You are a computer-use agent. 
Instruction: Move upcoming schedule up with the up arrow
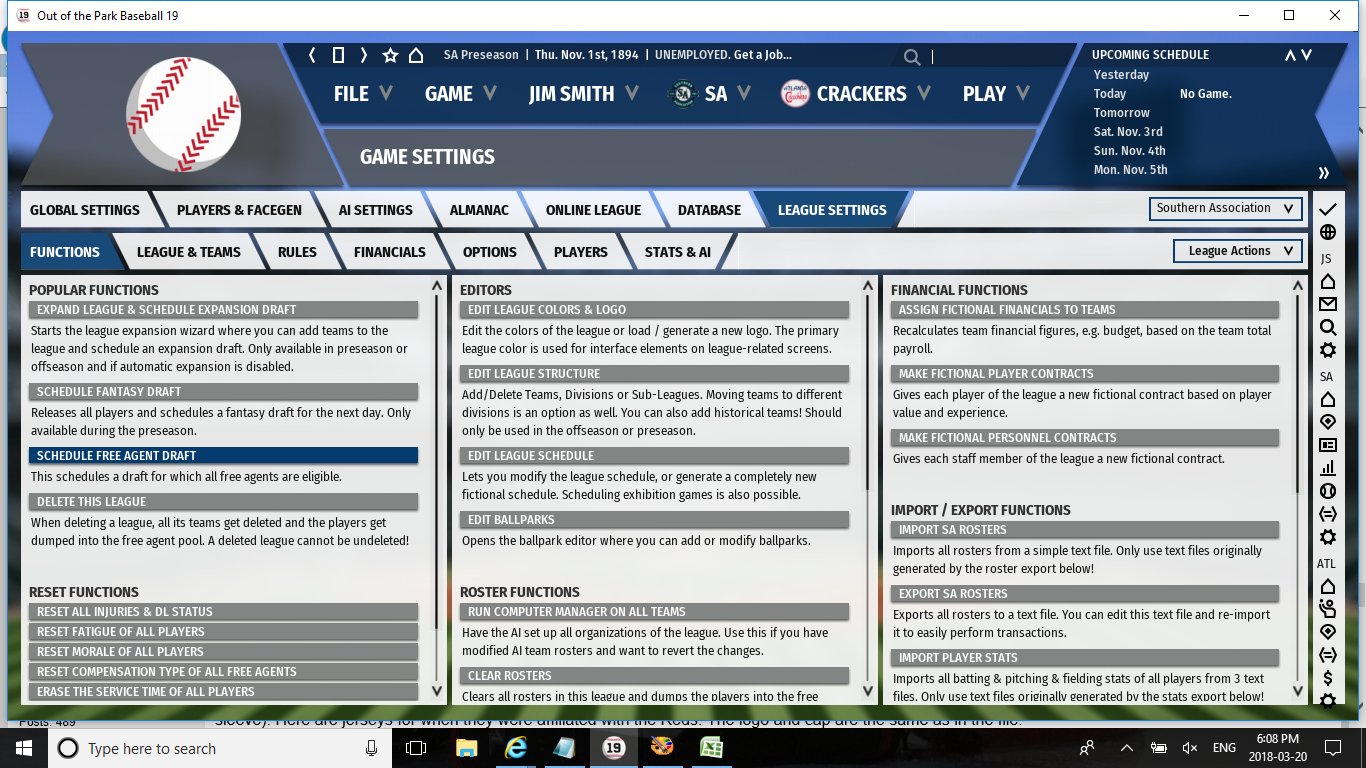click(x=1290, y=55)
